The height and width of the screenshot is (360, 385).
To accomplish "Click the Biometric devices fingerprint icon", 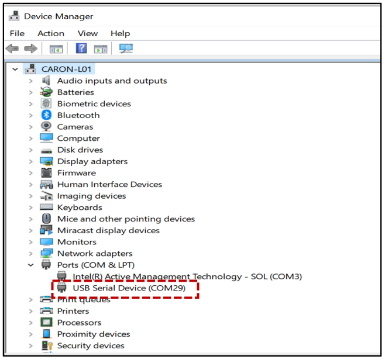I will point(46,104).
